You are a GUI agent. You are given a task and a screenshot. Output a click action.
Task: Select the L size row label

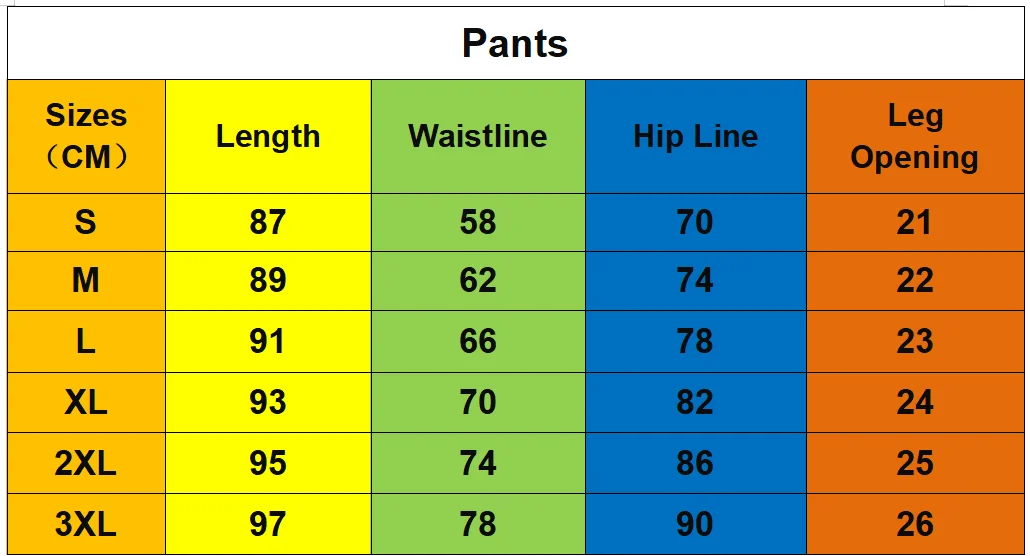86,342
